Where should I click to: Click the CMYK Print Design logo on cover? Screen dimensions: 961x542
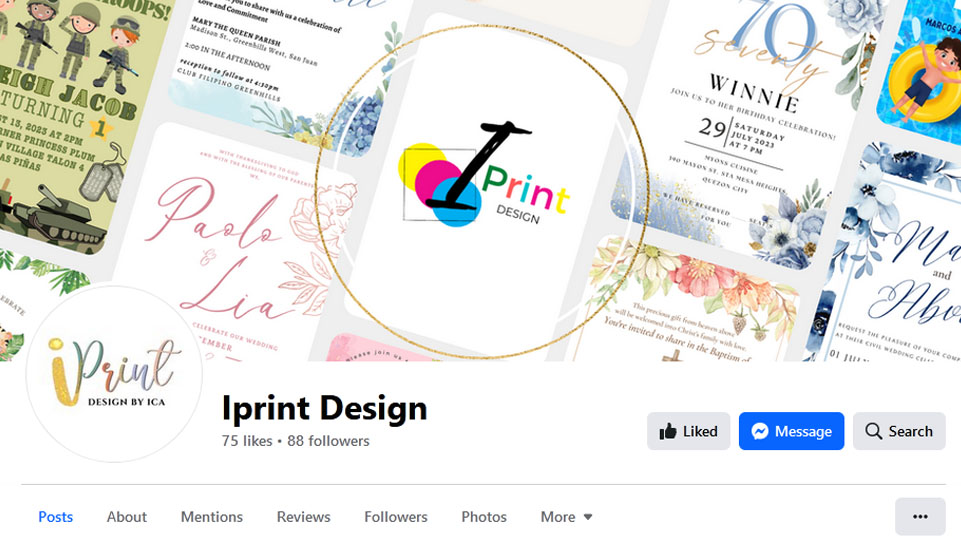pos(484,175)
